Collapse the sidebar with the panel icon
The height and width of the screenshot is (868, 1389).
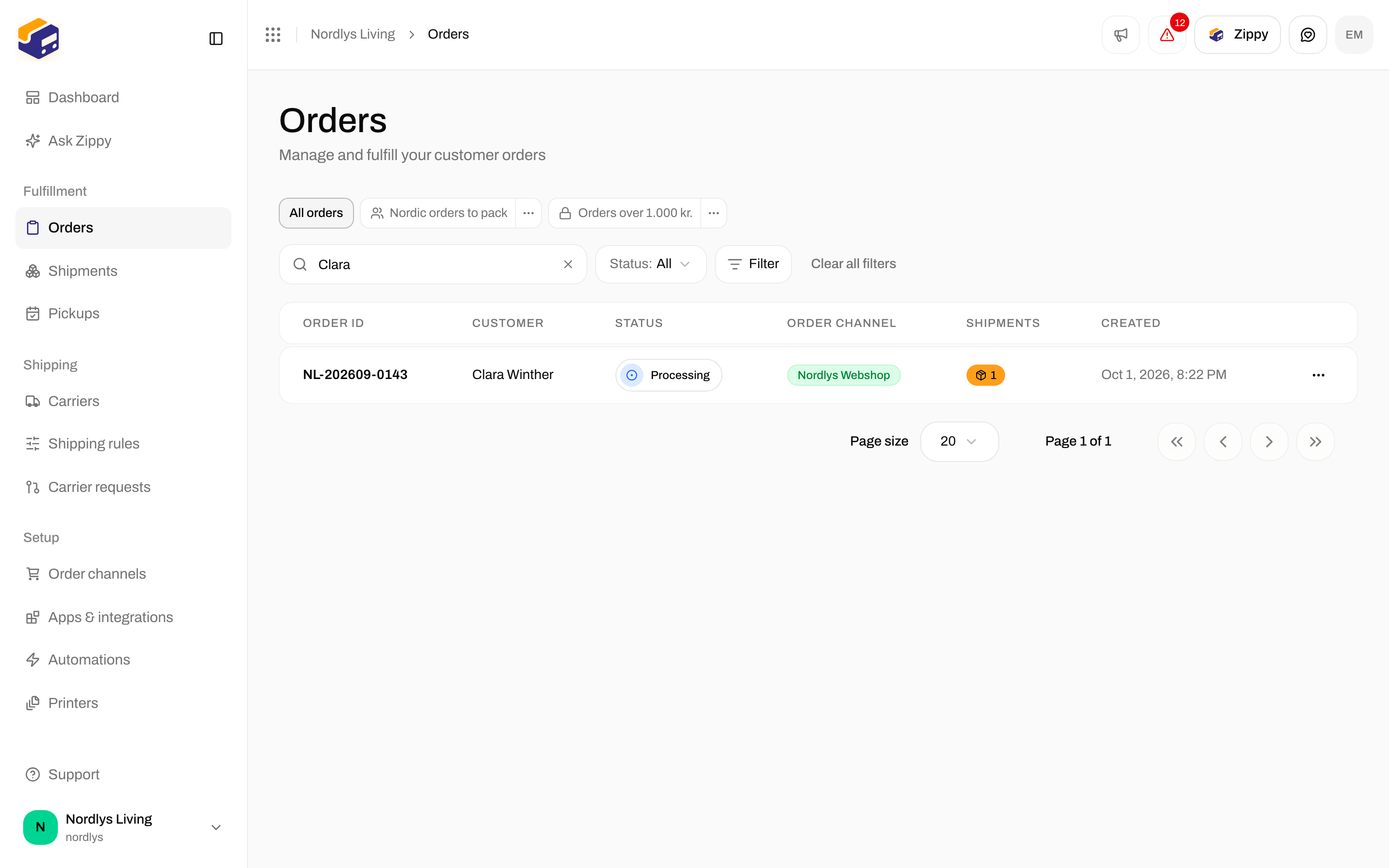[x=216, y=39]
